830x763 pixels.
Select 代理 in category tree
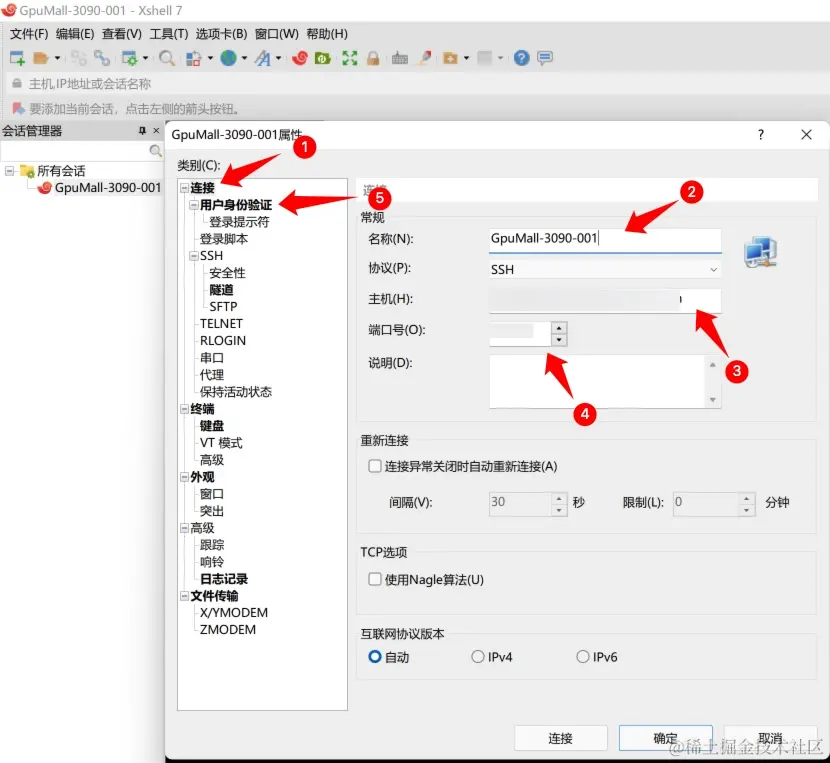click(x=212, y=375)
